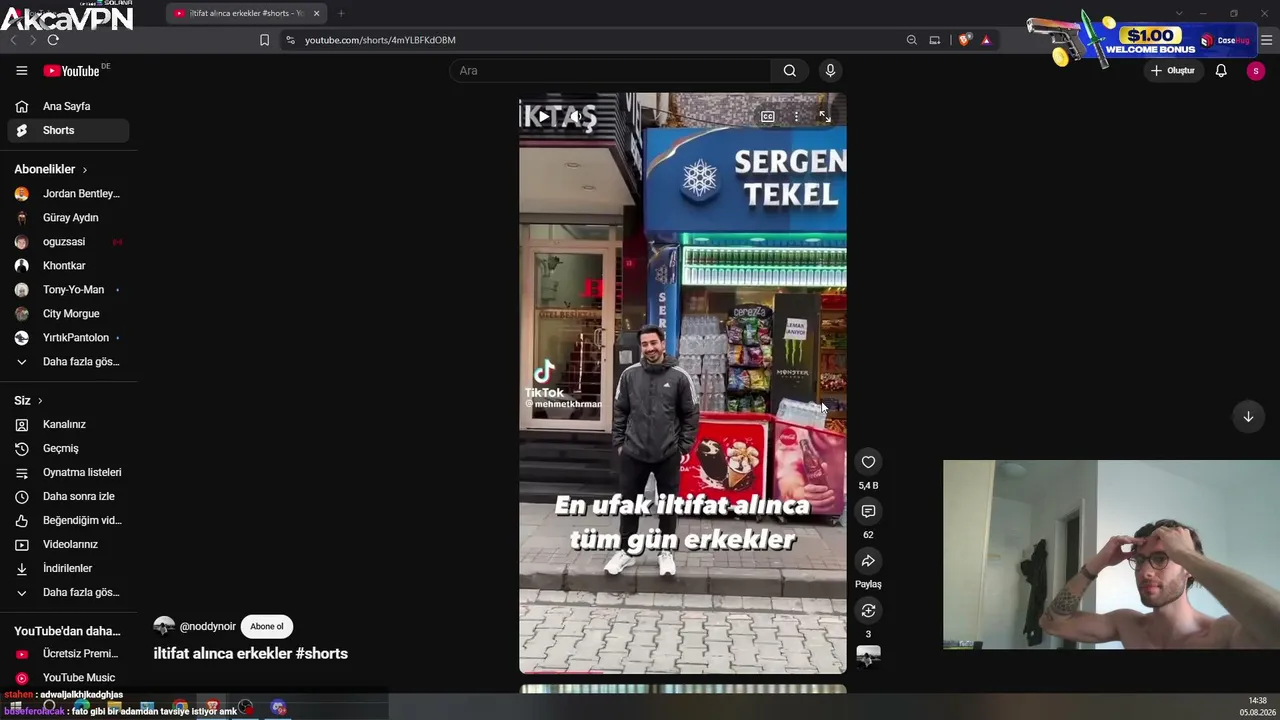Open the Windows Start menu
1280x720 pixels.
point(15,708)
